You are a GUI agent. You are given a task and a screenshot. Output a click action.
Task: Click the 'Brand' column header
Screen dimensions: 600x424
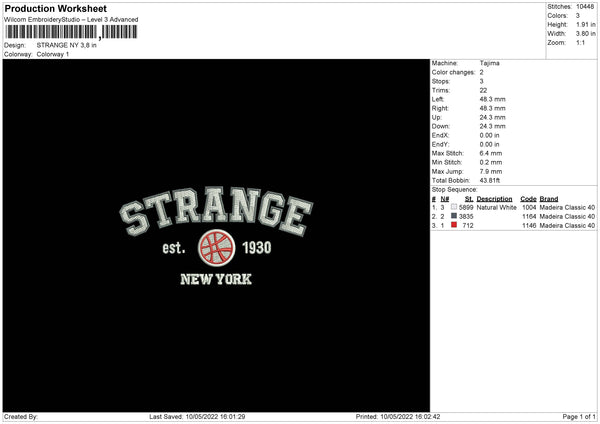click(x=549, y=199)
